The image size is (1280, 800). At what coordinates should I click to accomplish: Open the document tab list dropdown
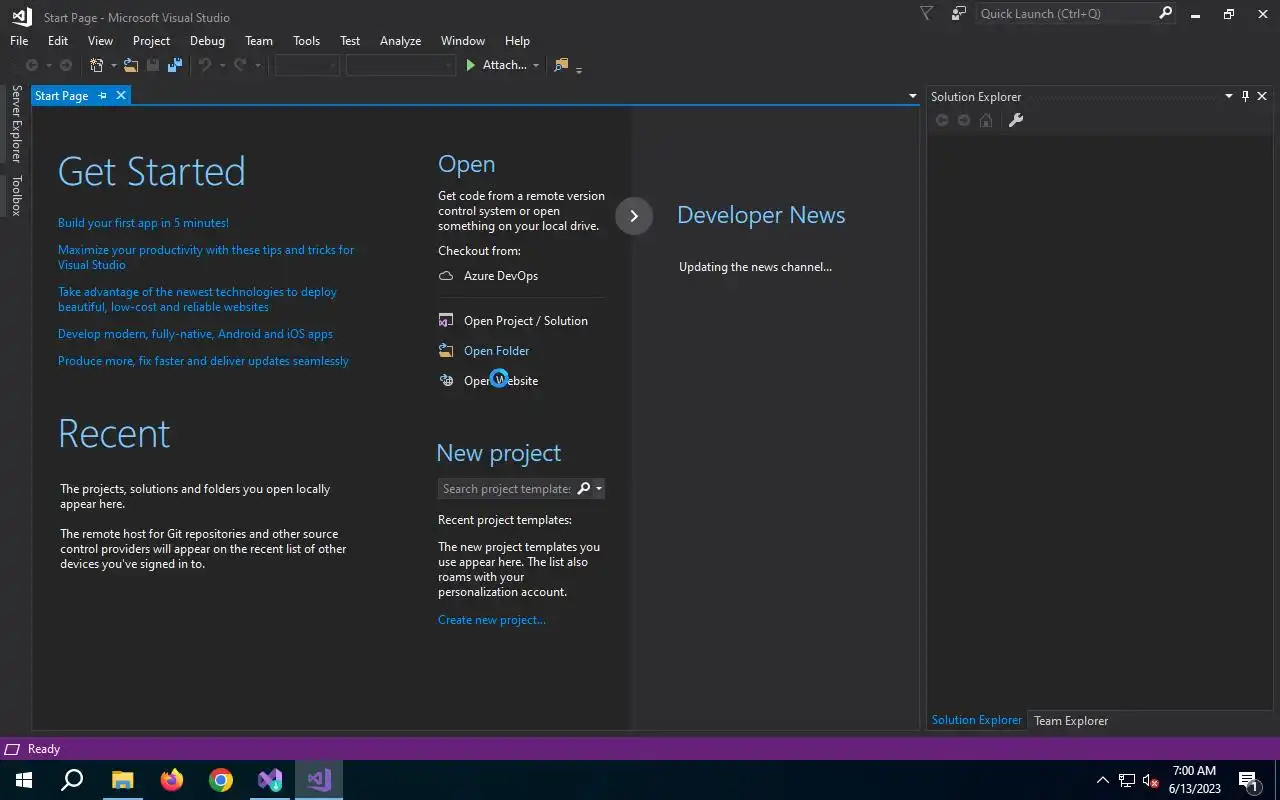click(912, 96)
